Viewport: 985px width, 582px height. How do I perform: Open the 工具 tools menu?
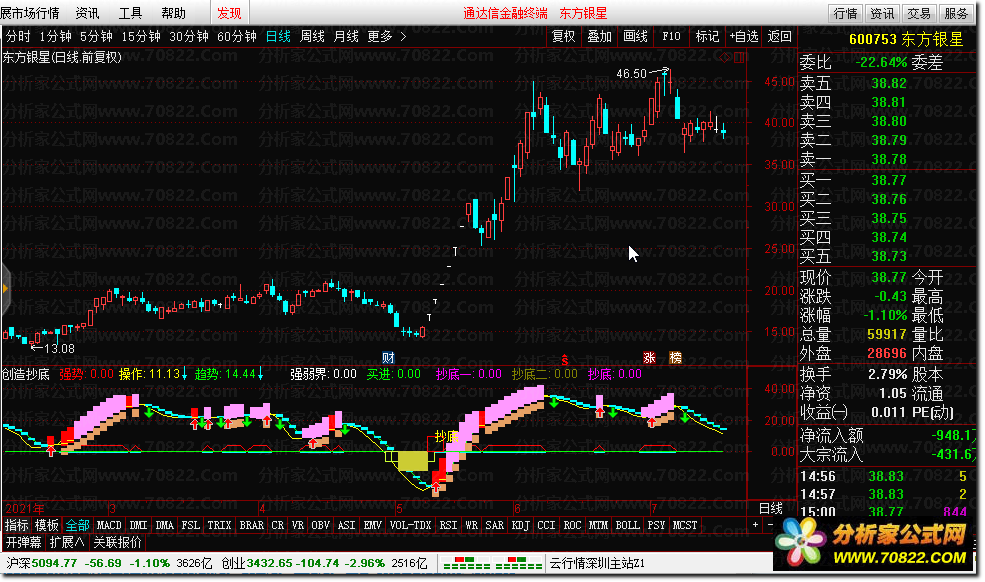tap(130, 13)
